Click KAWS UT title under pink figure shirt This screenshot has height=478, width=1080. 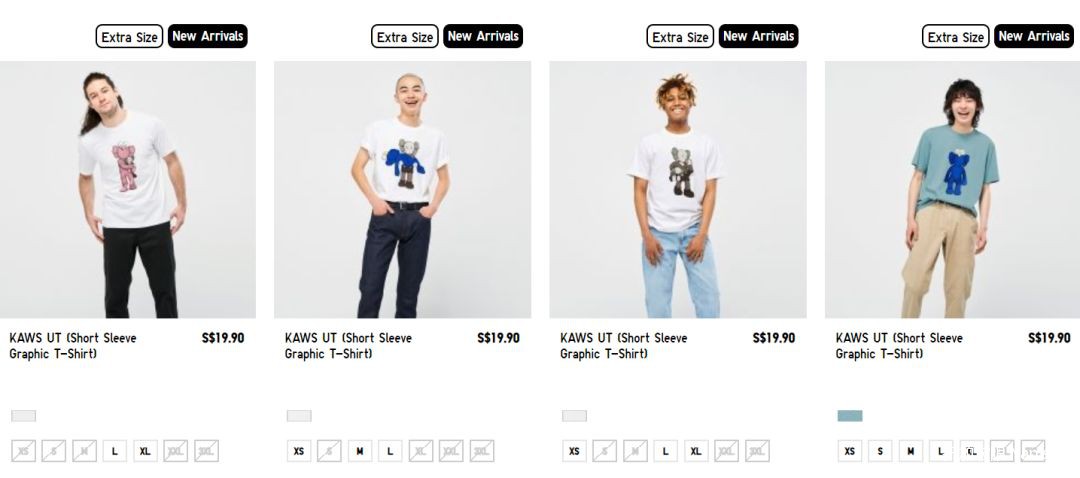tap(73, 346)
